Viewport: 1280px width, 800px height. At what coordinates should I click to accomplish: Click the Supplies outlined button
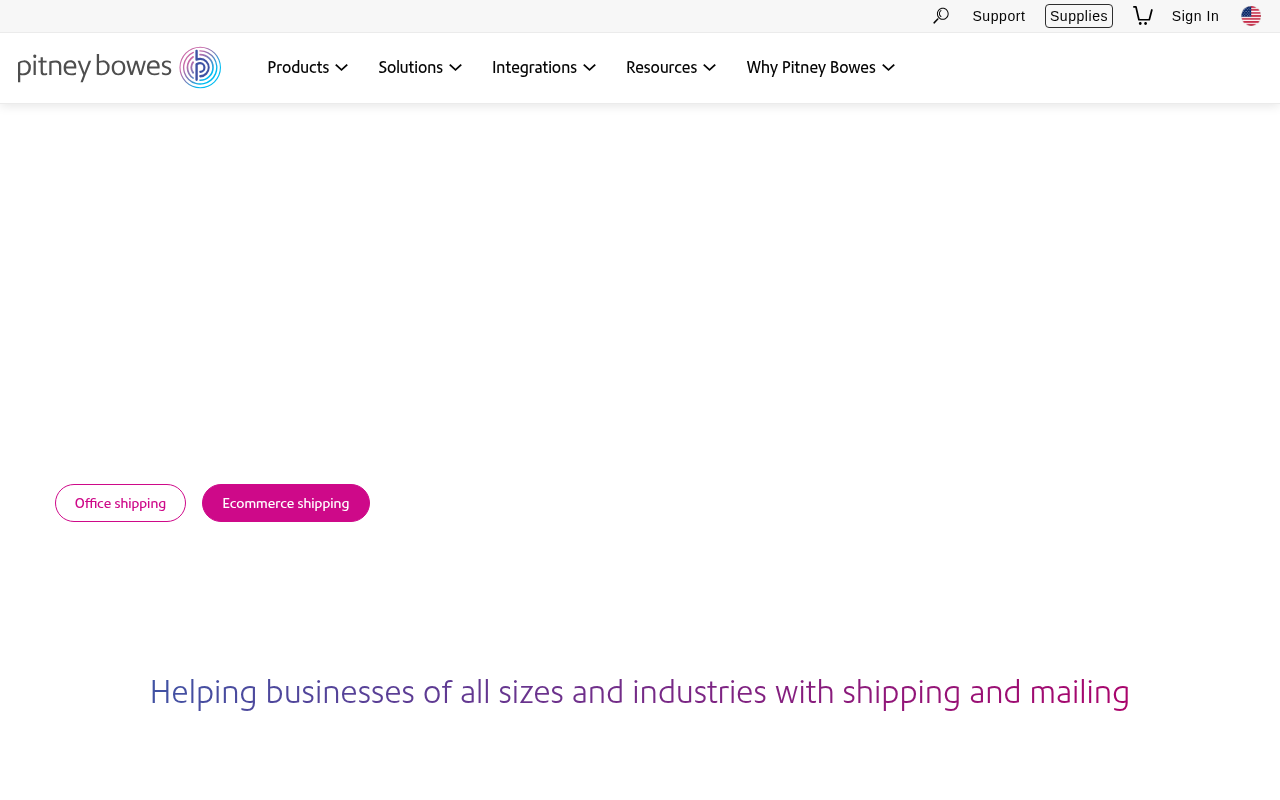(x=1079, y=16)
